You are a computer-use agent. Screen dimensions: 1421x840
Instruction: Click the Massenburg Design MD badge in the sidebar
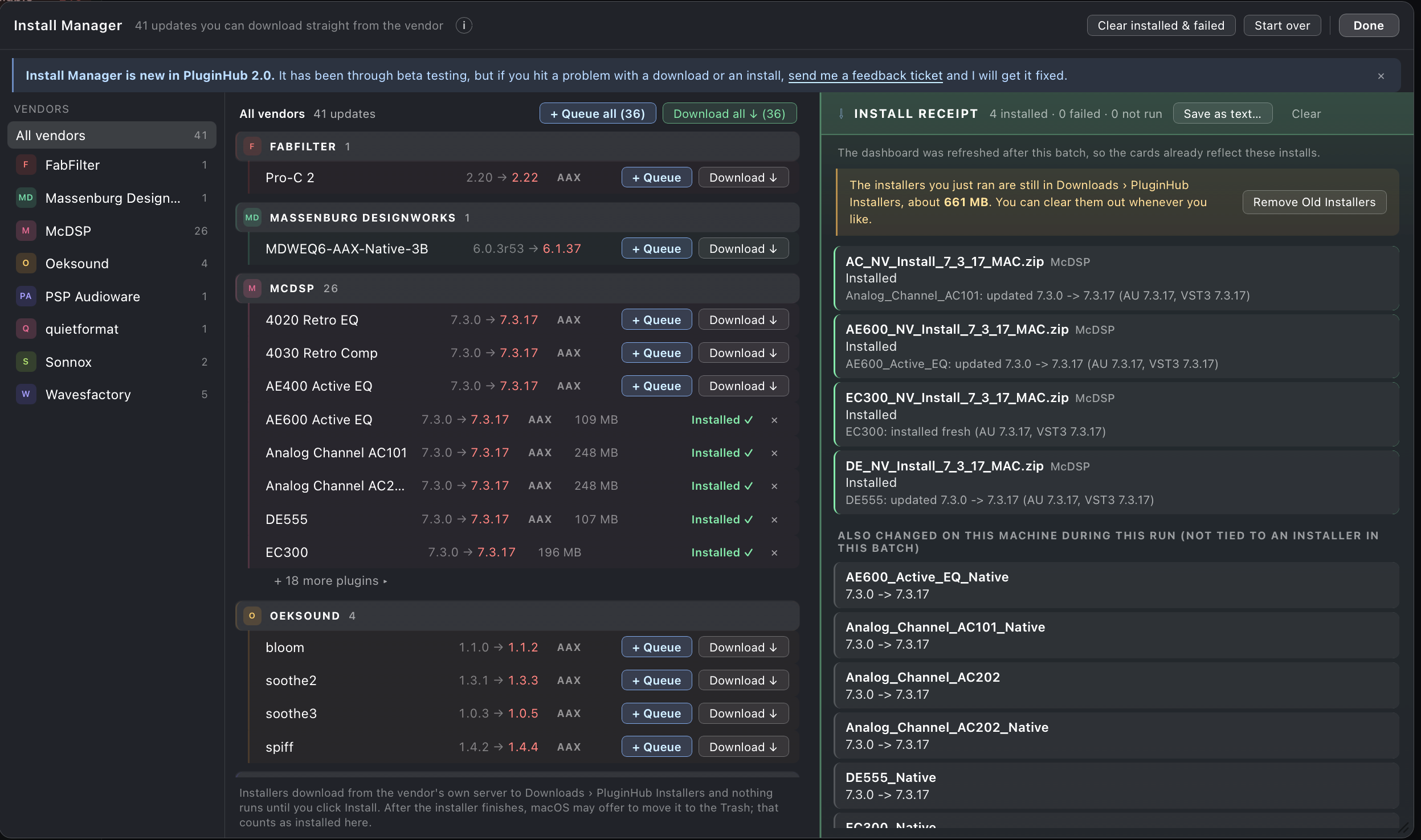pyautogui.click(x=26, y=198)
